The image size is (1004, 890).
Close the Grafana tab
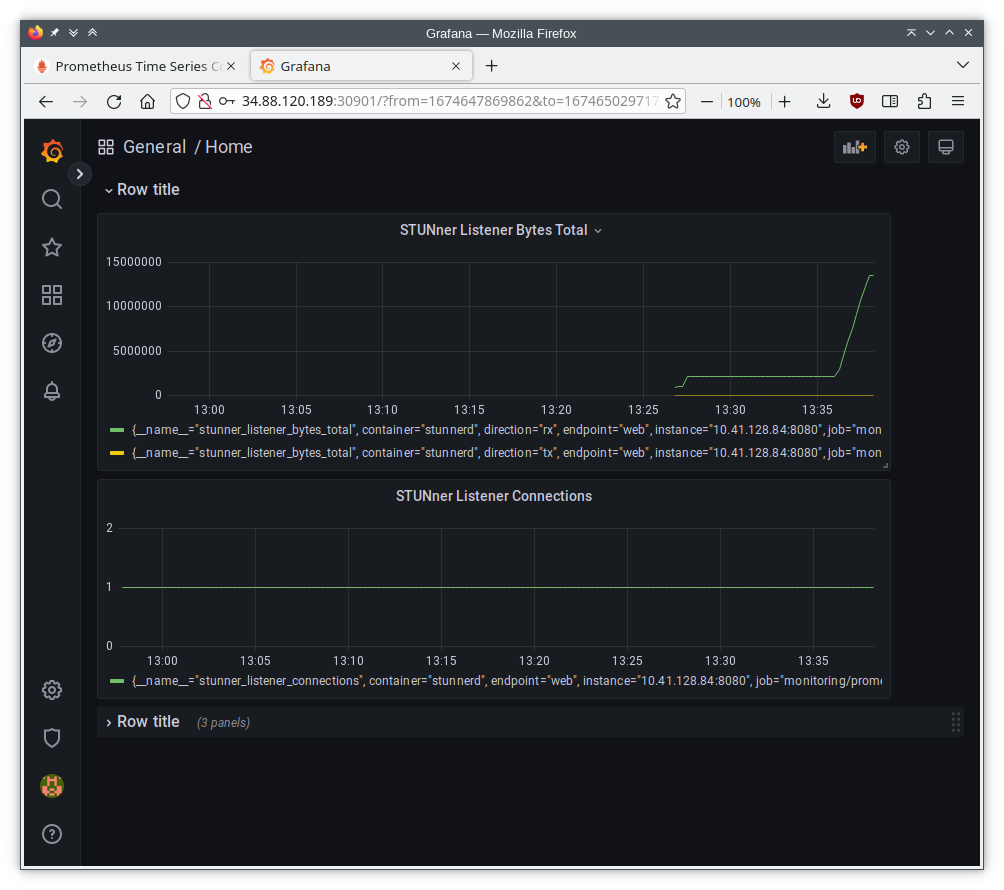pyautogui.click(x=456, y=66)
